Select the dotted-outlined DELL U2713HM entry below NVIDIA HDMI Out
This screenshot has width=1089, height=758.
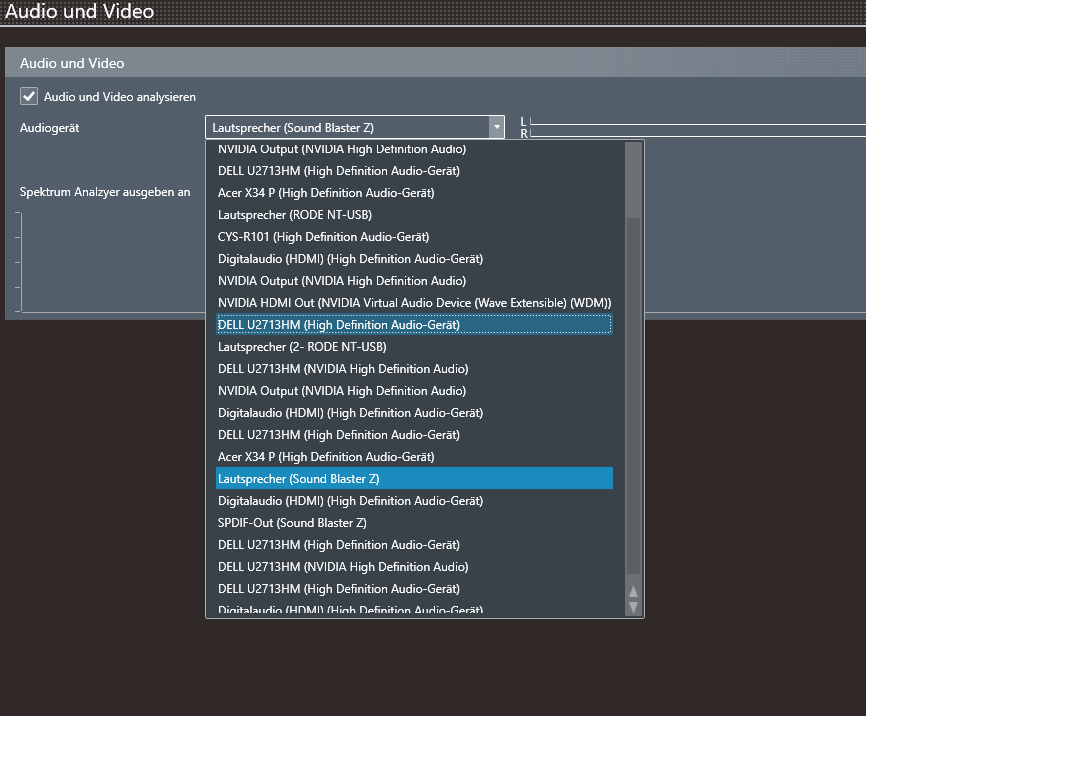click(x=414, y=324)
